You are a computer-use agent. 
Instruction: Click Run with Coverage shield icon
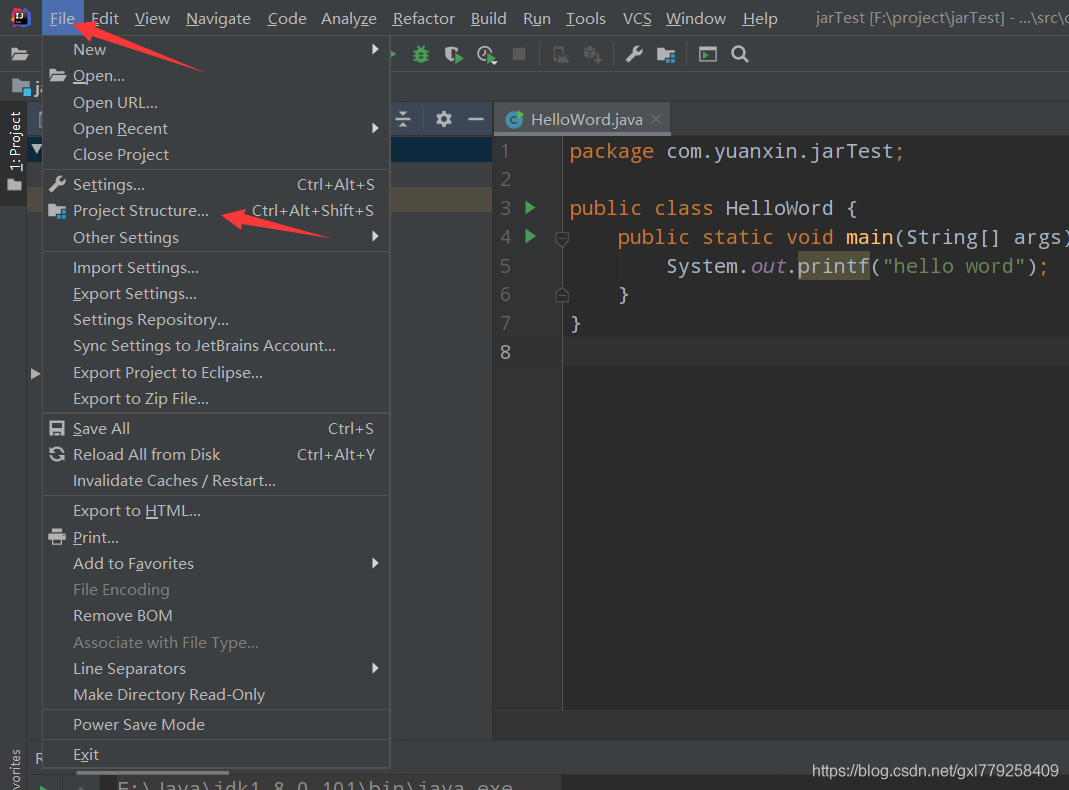(453, 54)
